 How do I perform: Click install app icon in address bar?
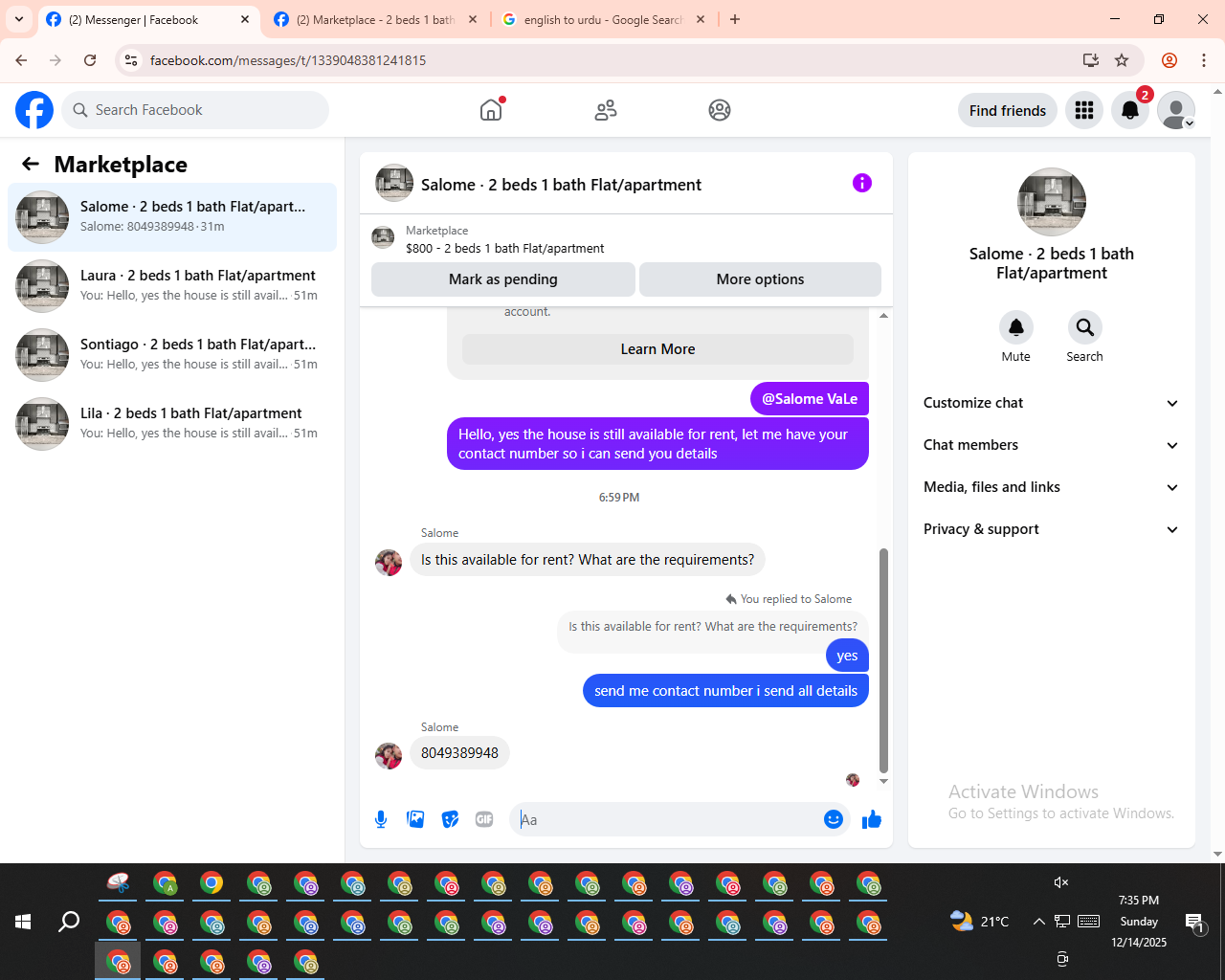(x=1091, y=60)
